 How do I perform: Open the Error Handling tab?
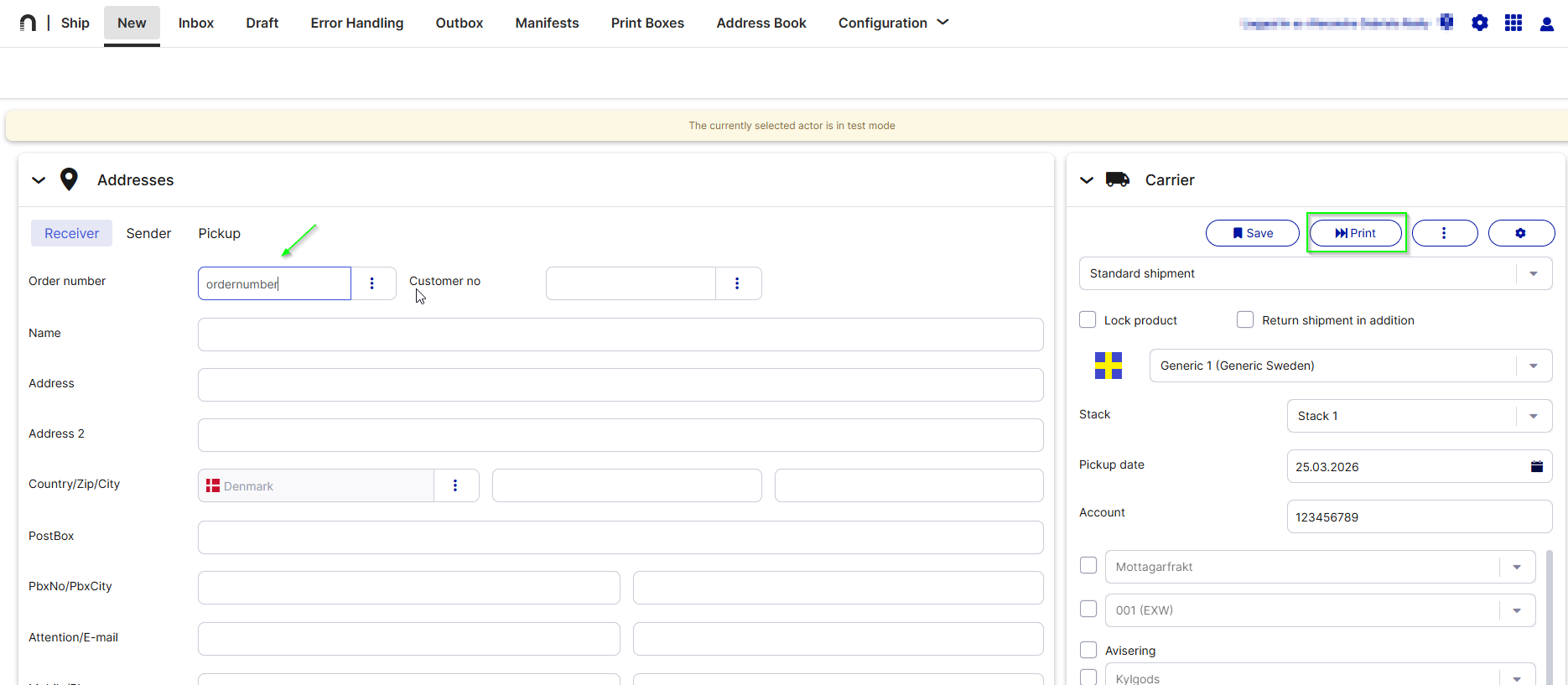coord(357,23)
